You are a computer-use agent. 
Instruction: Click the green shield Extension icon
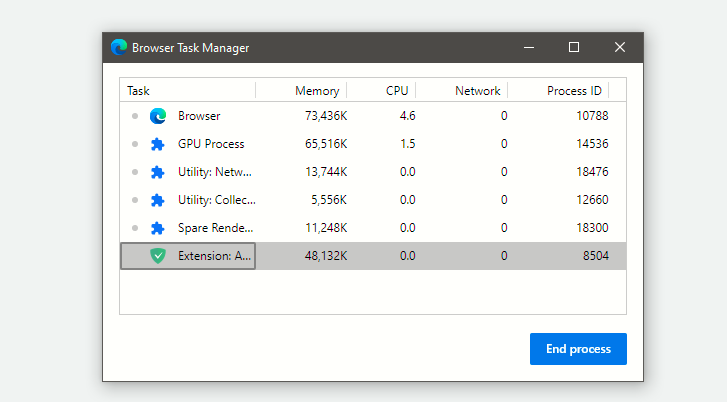tap(158, 256)
